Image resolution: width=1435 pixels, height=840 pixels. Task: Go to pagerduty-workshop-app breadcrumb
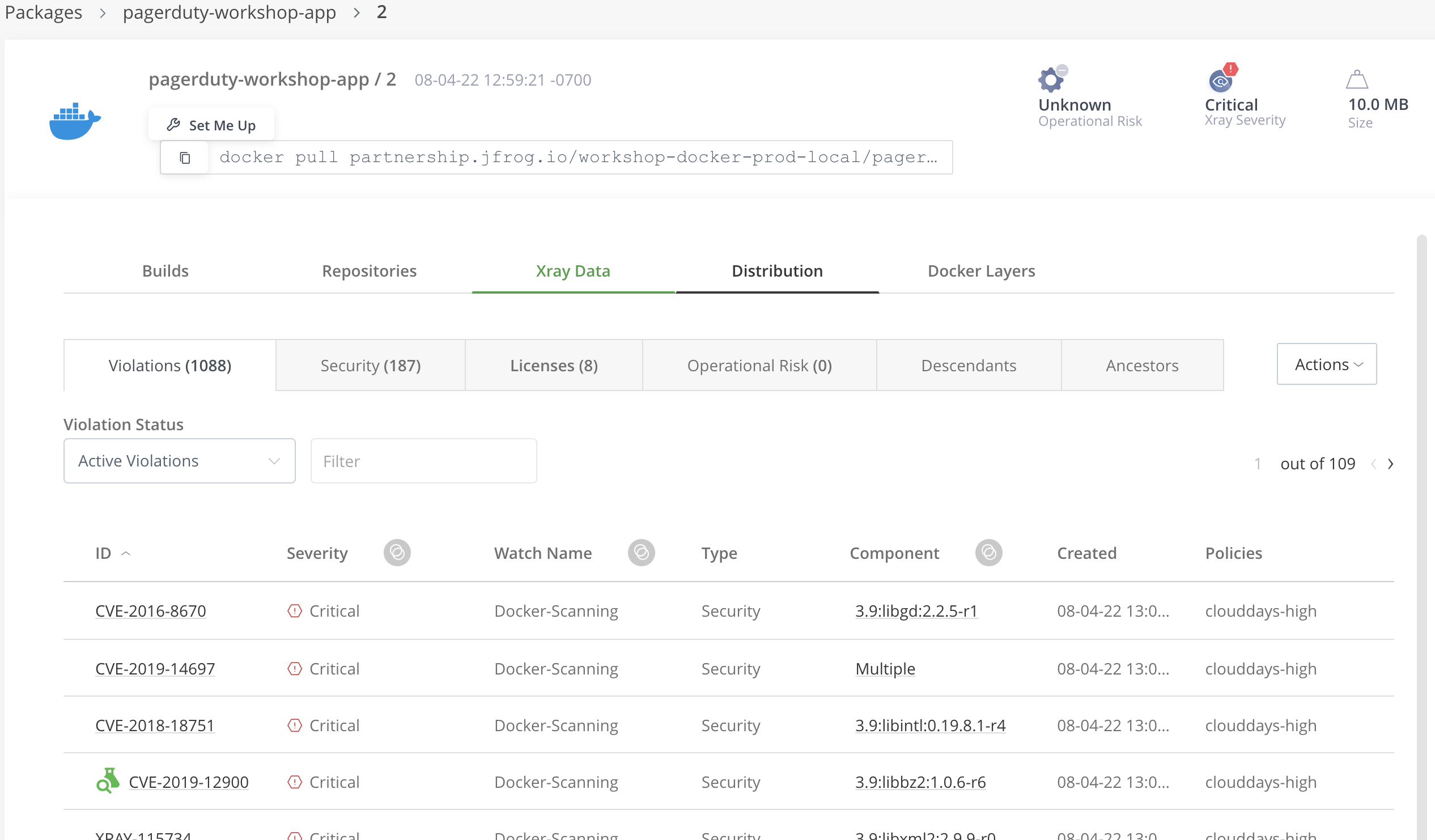coord(229,12)
